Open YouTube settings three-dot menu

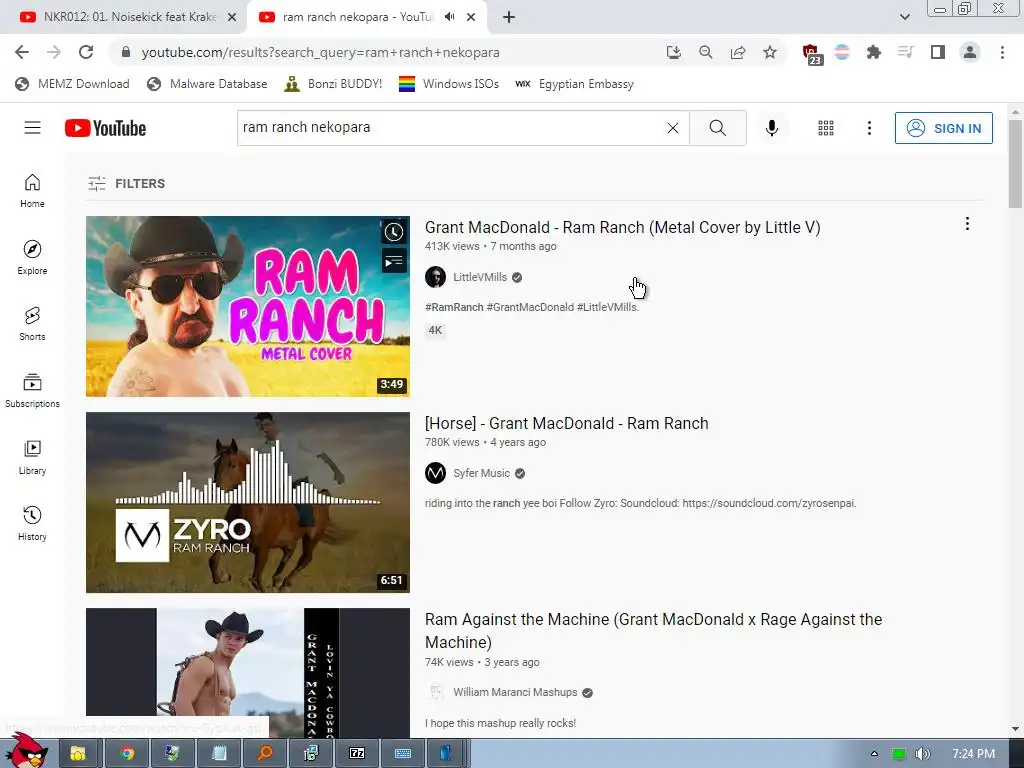point(869,128)
